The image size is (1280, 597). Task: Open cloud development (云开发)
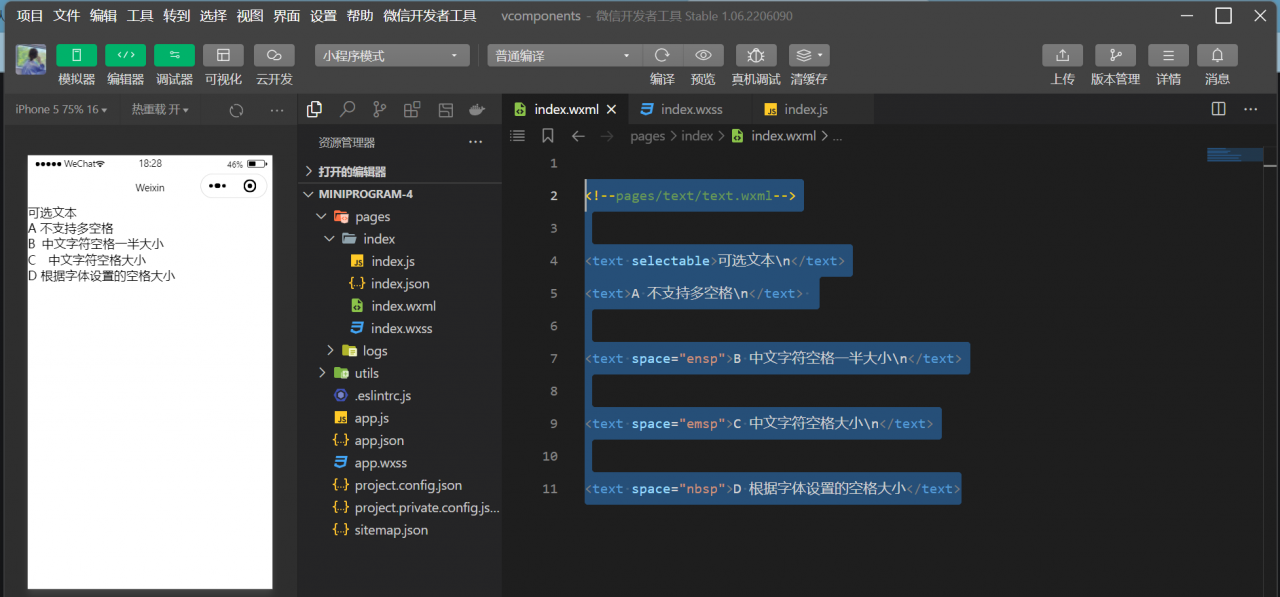[x=274, y=56]
